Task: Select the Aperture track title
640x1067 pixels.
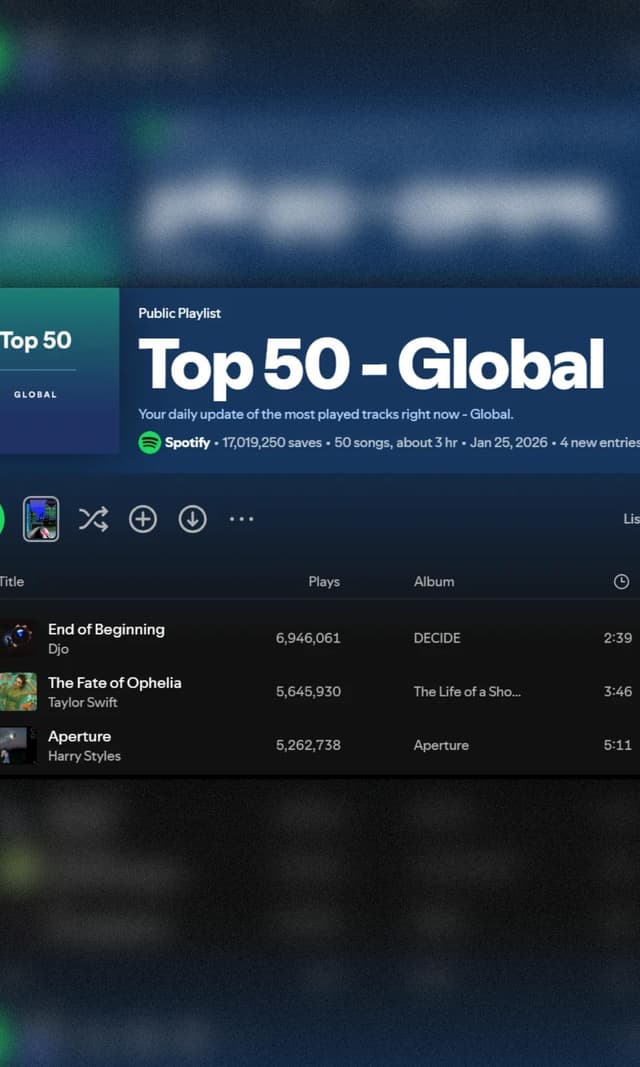Action: tap(79, 736)
